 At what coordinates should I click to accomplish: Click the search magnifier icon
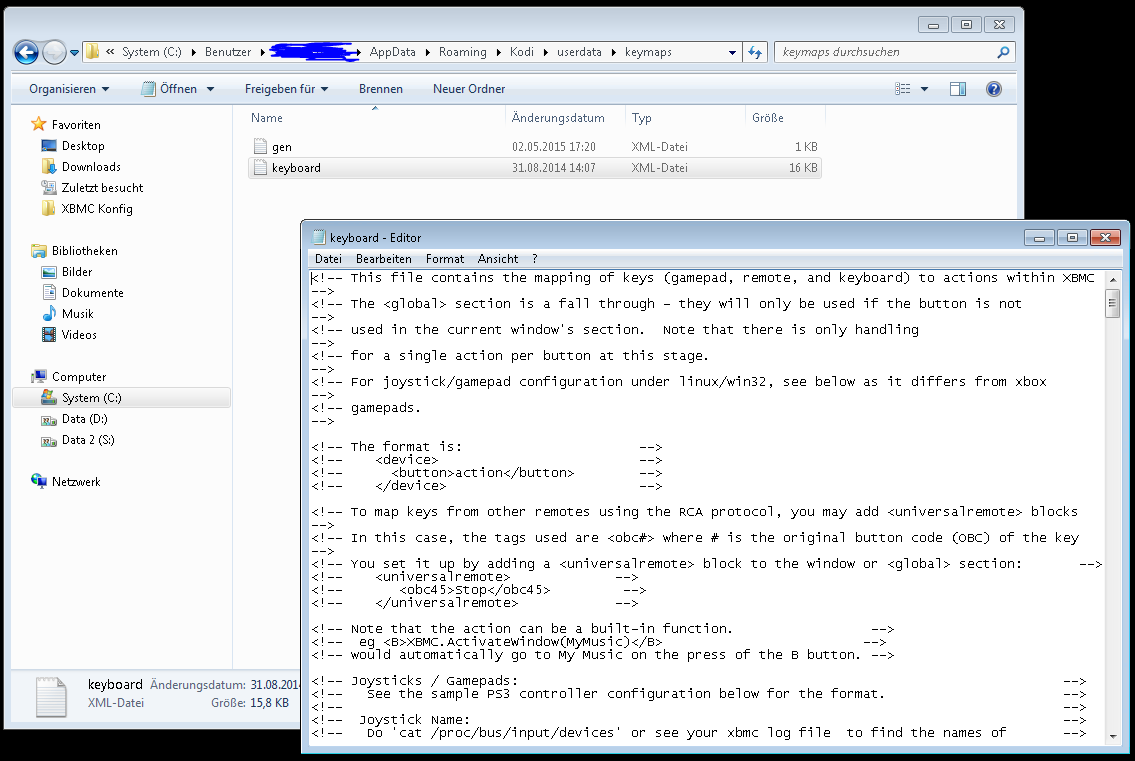(x=1003, y=52)
